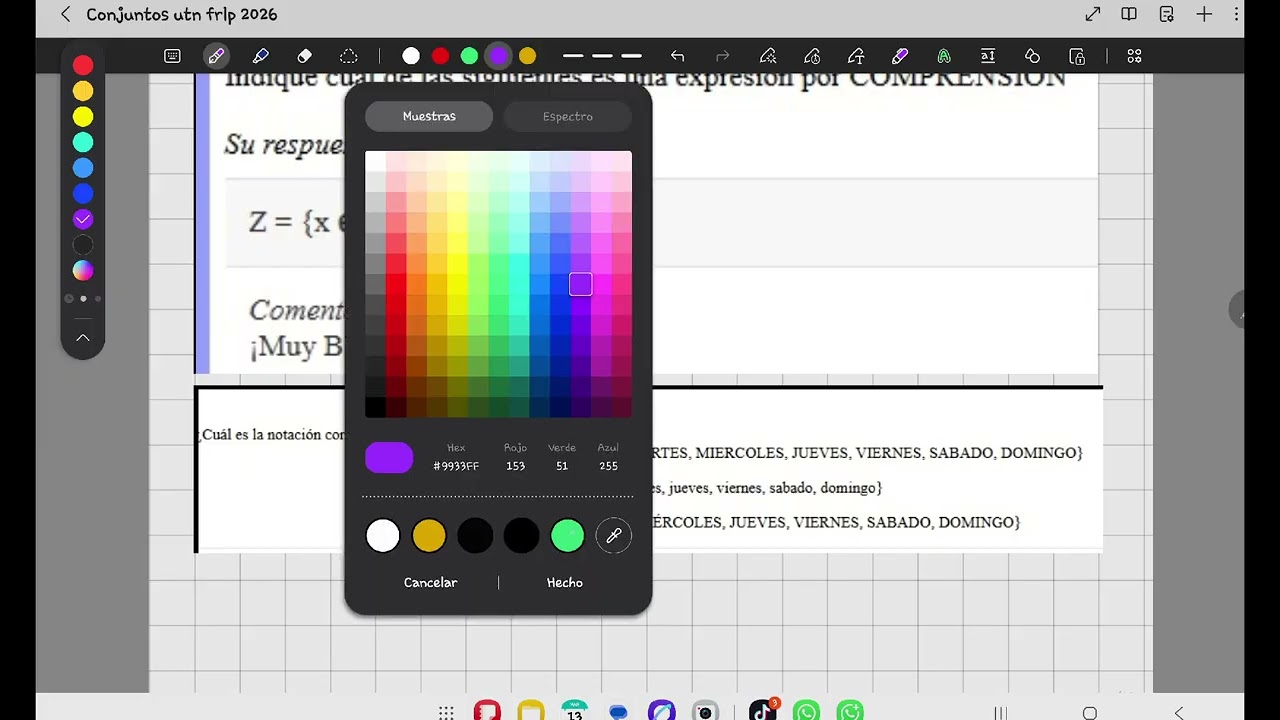Open WhatsApp from the taskbar
The width and height of the screenshot is (1280, 720).
806,711
